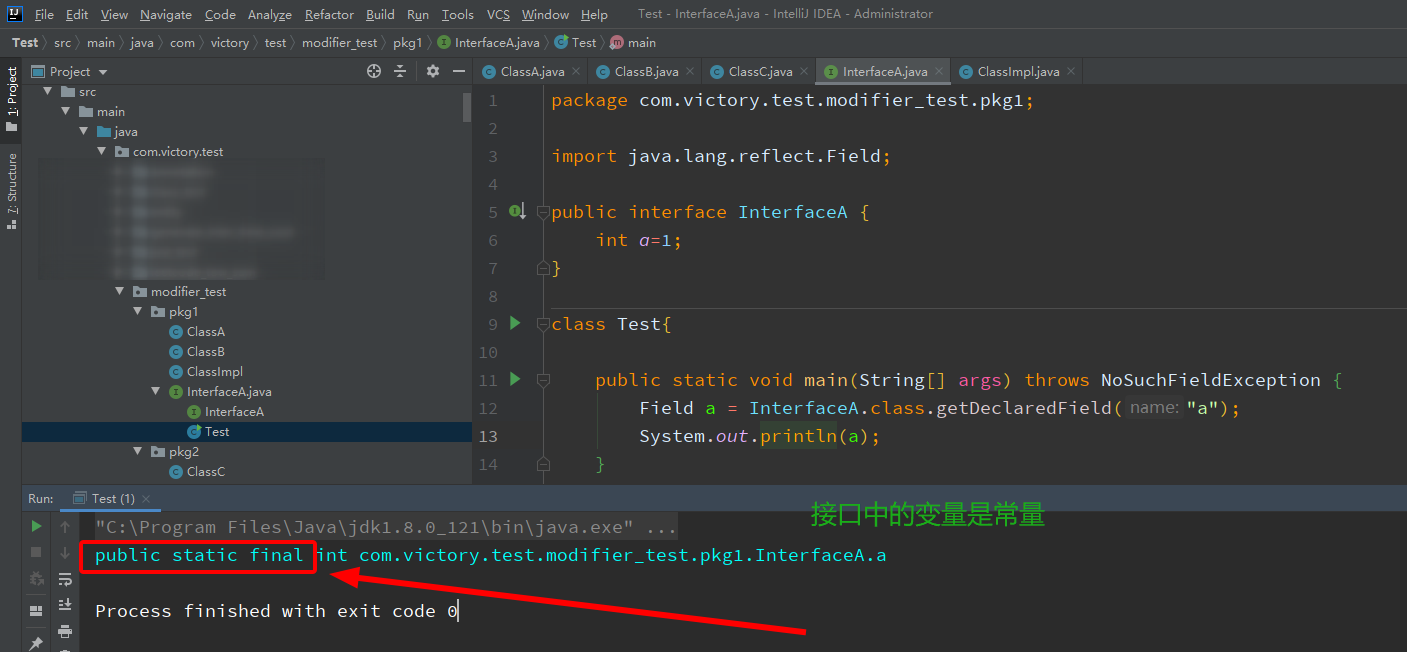Collapse InterfaceA.java file node
This screenshot has height=652, width=1407.
coord(156,391)
